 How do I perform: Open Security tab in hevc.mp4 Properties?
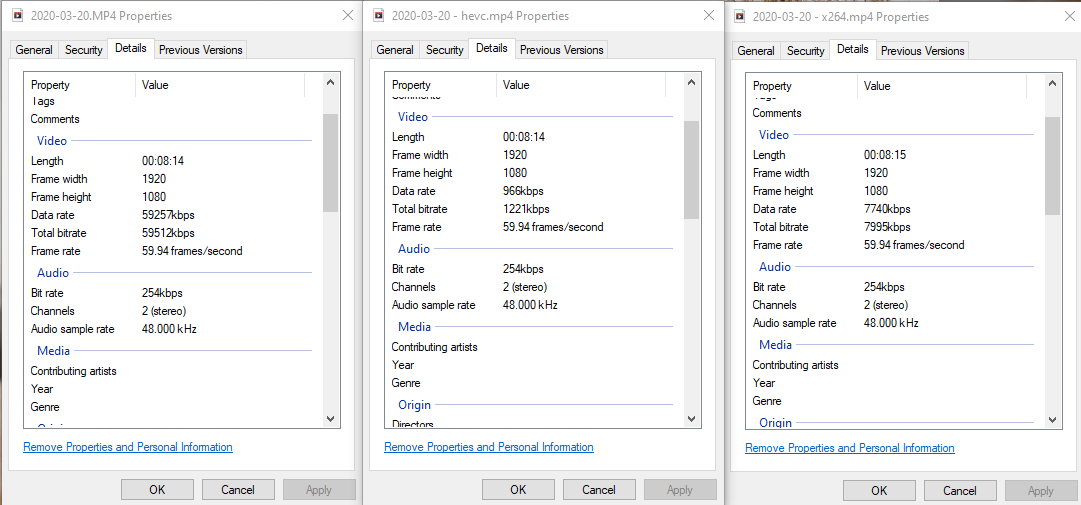(444, 50)
